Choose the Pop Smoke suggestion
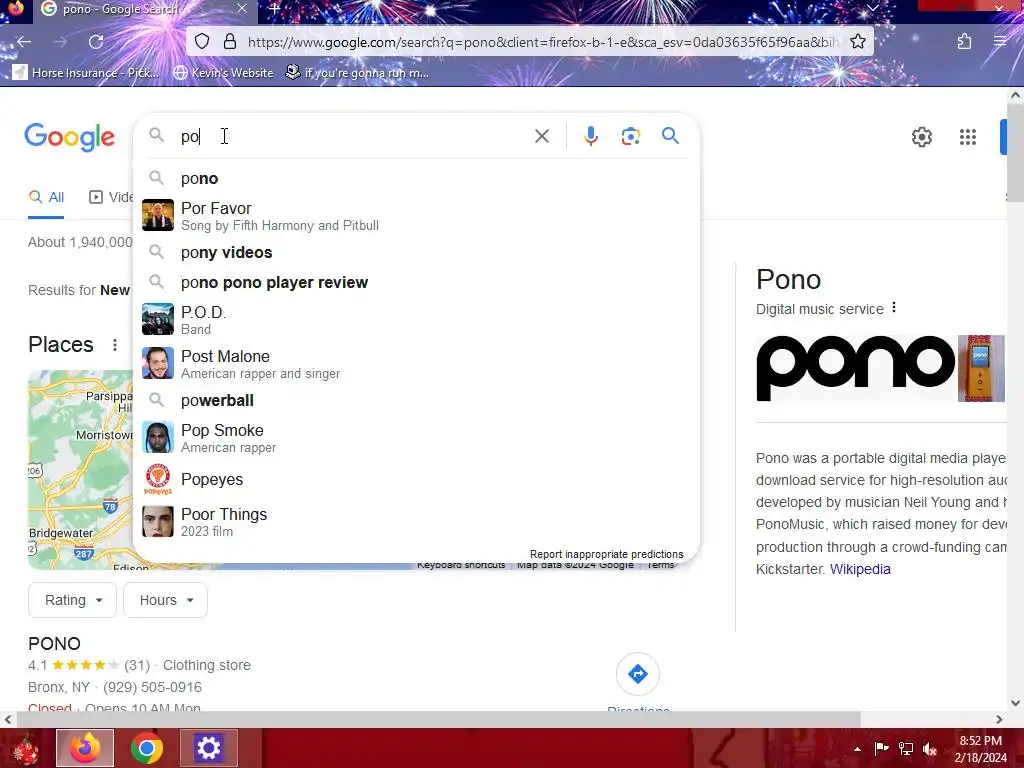 pos(416,438)
